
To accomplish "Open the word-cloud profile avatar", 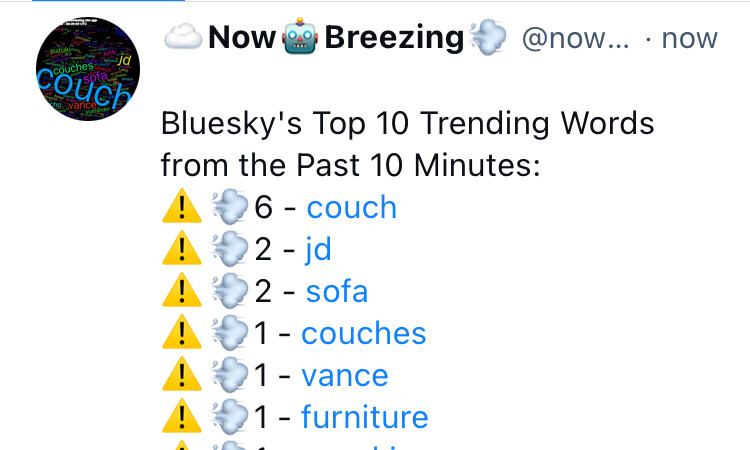I will pos(88,68).
